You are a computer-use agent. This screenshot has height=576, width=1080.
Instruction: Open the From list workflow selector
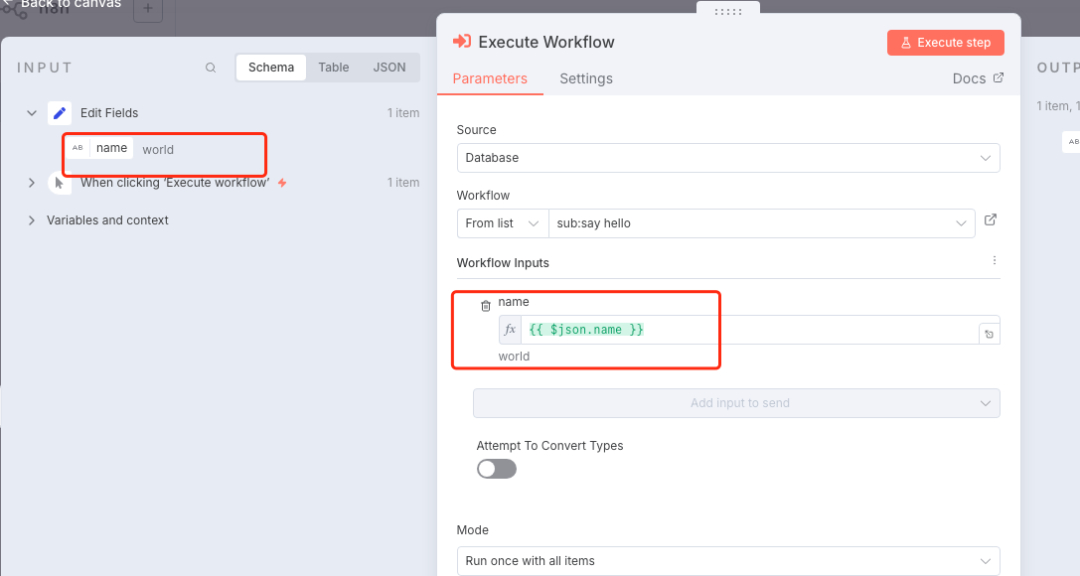click(502, 223)
